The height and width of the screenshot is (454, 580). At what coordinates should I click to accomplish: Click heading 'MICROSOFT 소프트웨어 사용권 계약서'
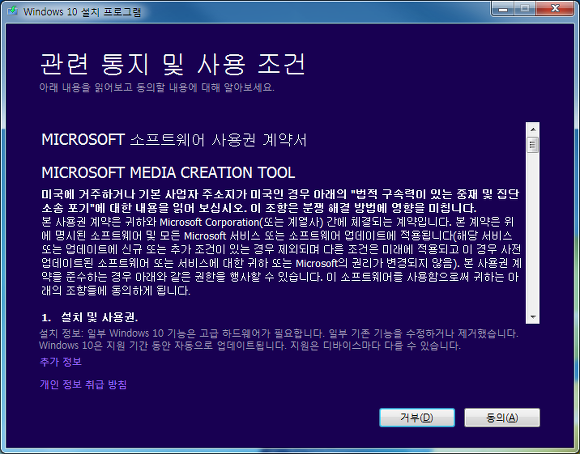point(174,140)
